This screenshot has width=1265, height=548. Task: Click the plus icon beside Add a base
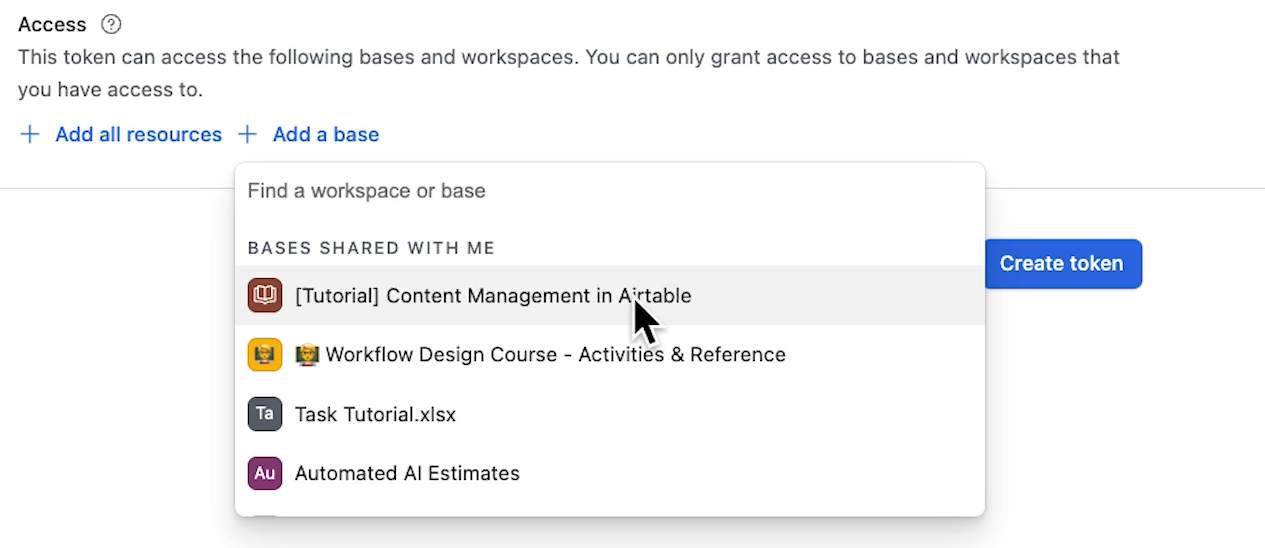click(247, 134)
